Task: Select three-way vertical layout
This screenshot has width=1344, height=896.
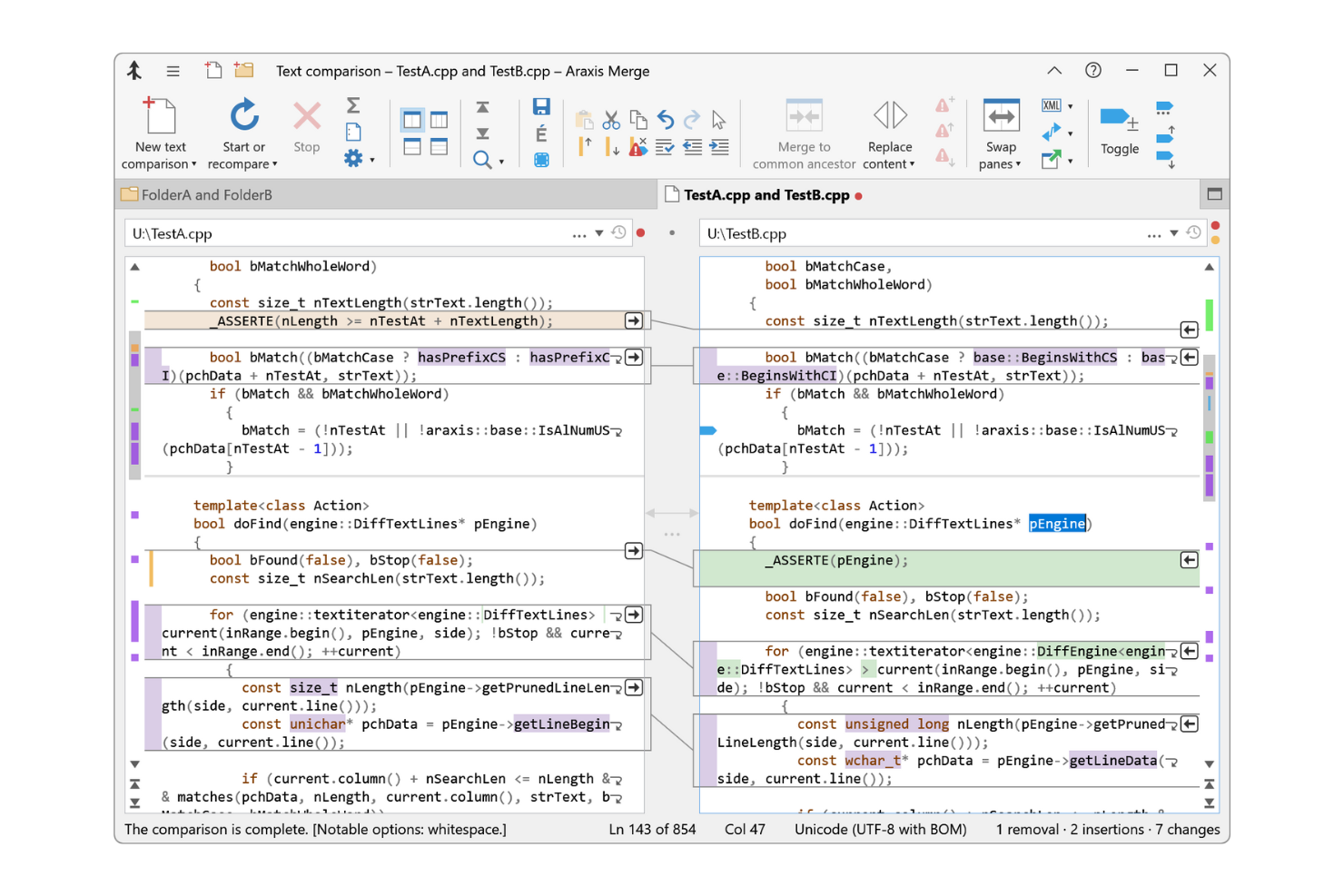Action: pyautogui.click(x=440, y=120)
